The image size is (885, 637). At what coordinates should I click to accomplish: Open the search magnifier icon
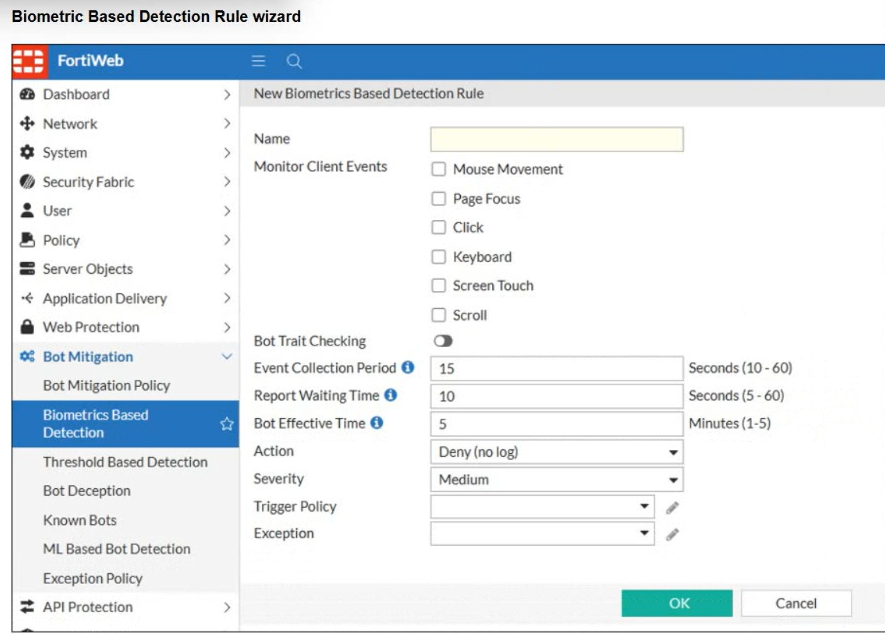pos(294,61)
